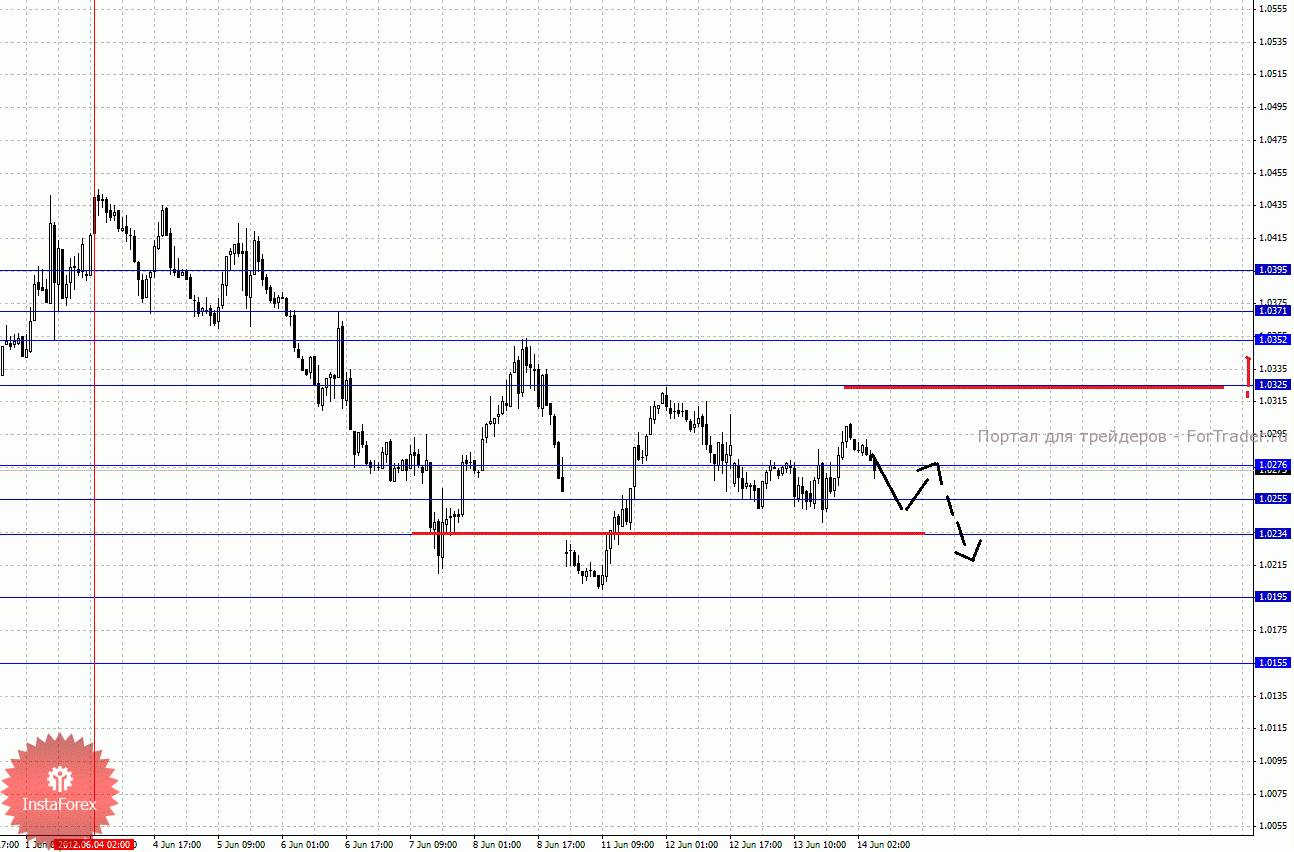Image resolution: width=1294 pixels, height=852 pixels.
Task: Click the 8 Jun 01:00 time label
Action: (x=497, y=845)
